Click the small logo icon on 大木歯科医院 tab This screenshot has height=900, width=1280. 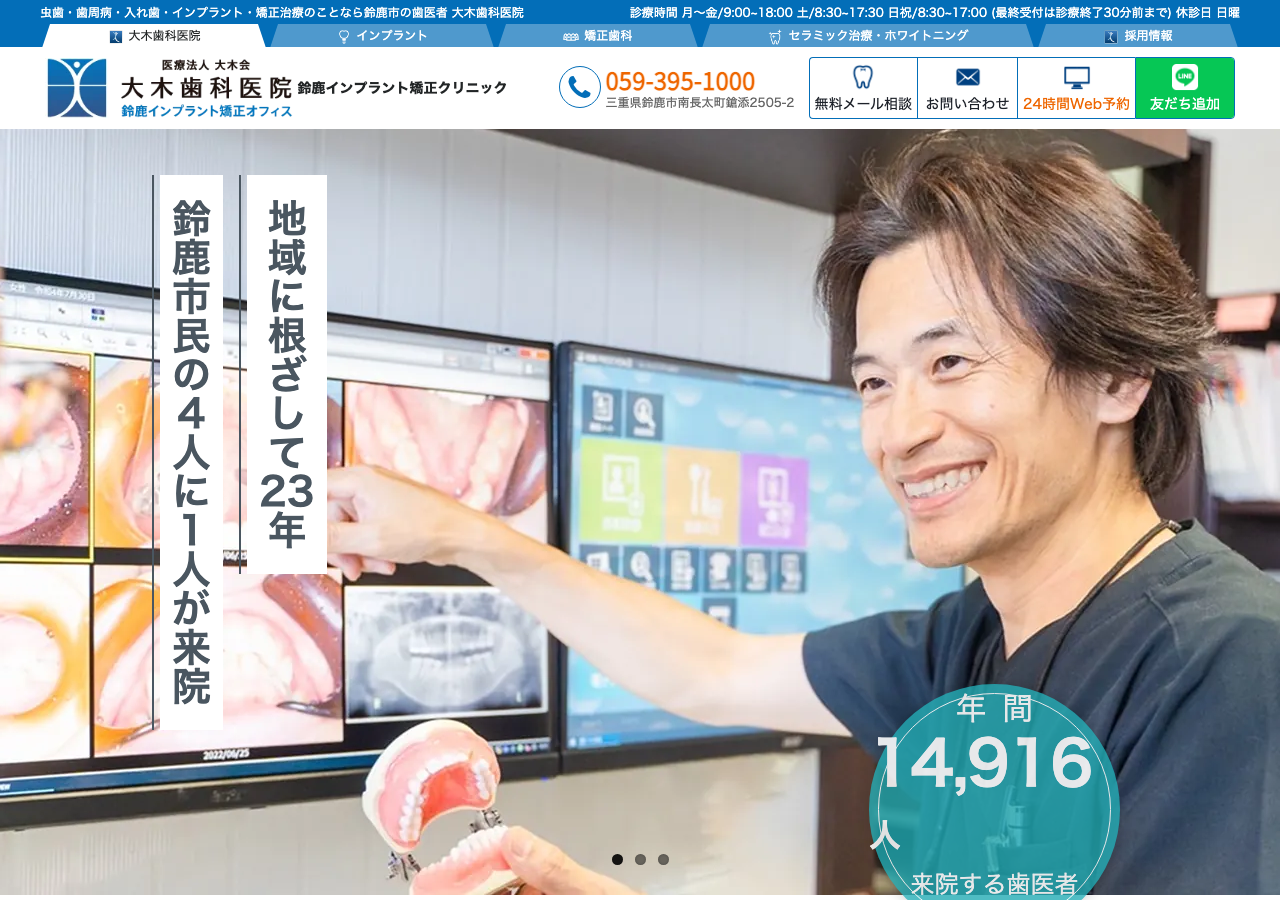(116, 37)
